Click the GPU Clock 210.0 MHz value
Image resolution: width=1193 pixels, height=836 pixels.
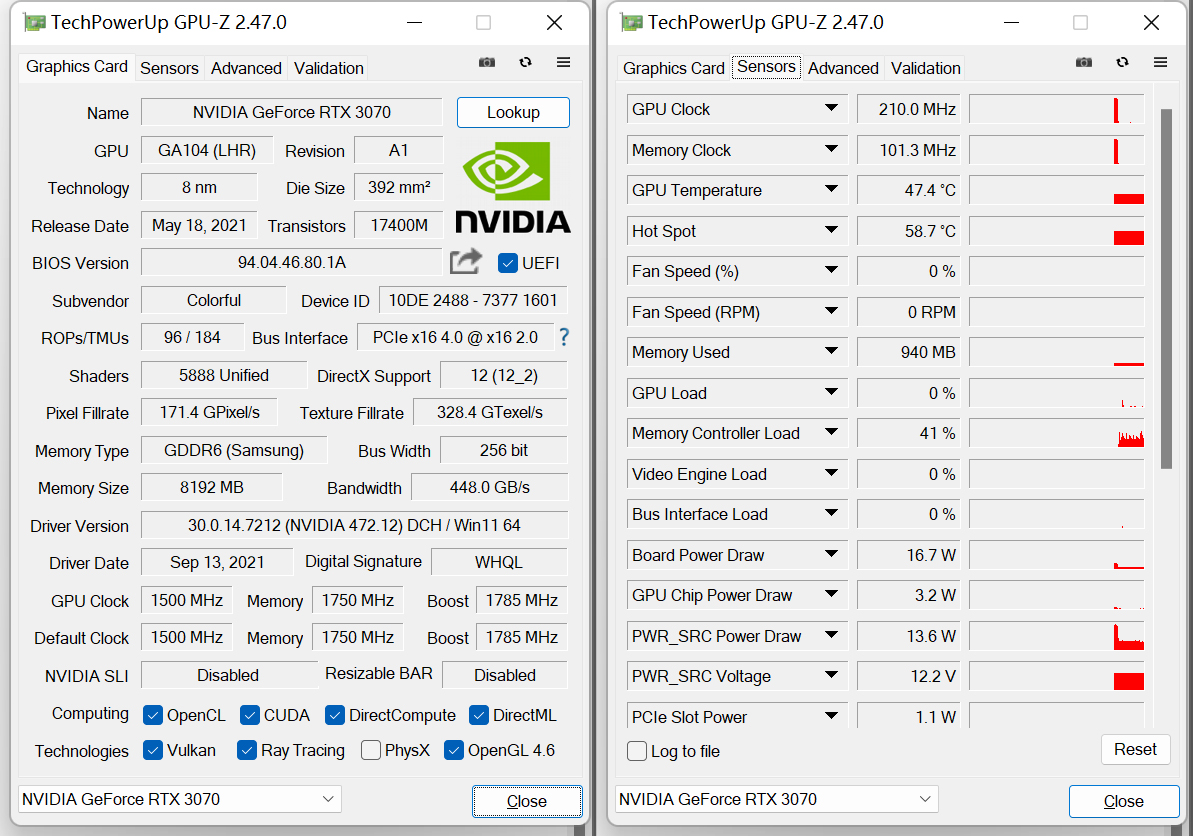point(908,109)
